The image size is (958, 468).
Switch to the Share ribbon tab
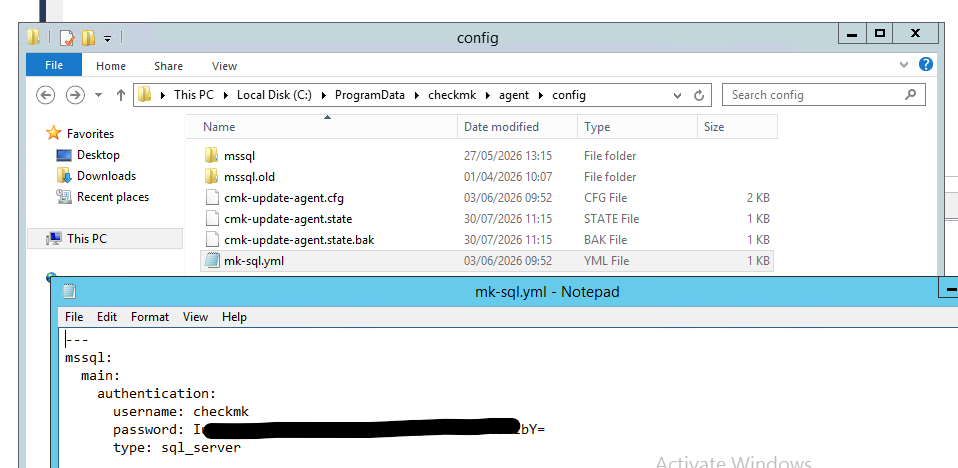[x=168, y=66]
